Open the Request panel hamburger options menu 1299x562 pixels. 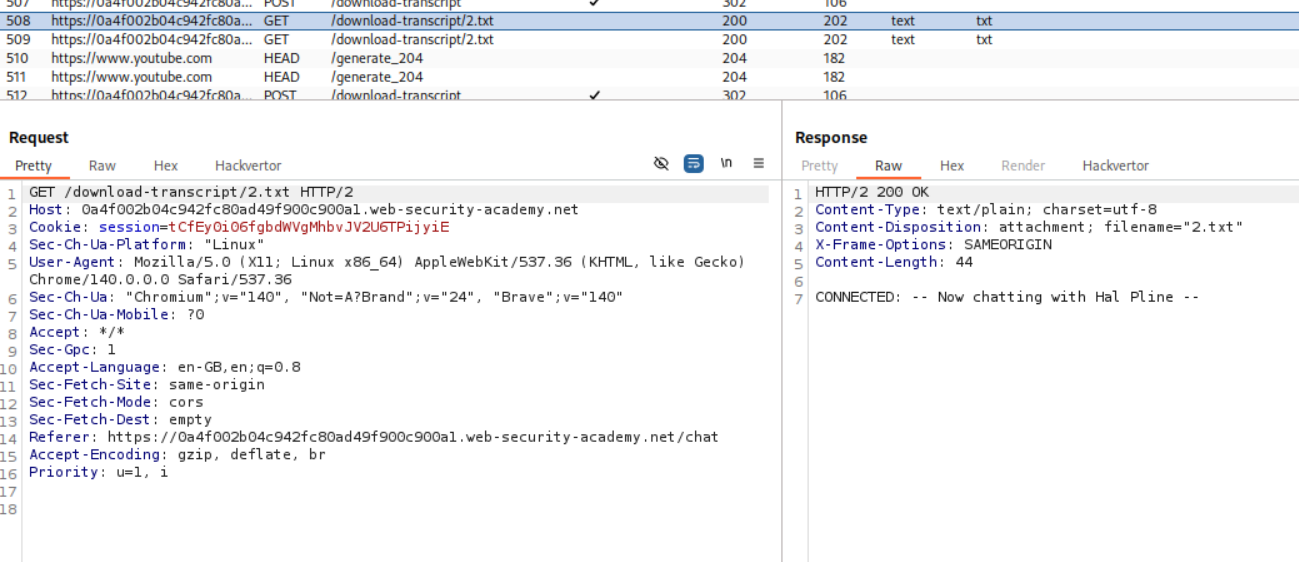pos(759,164)
